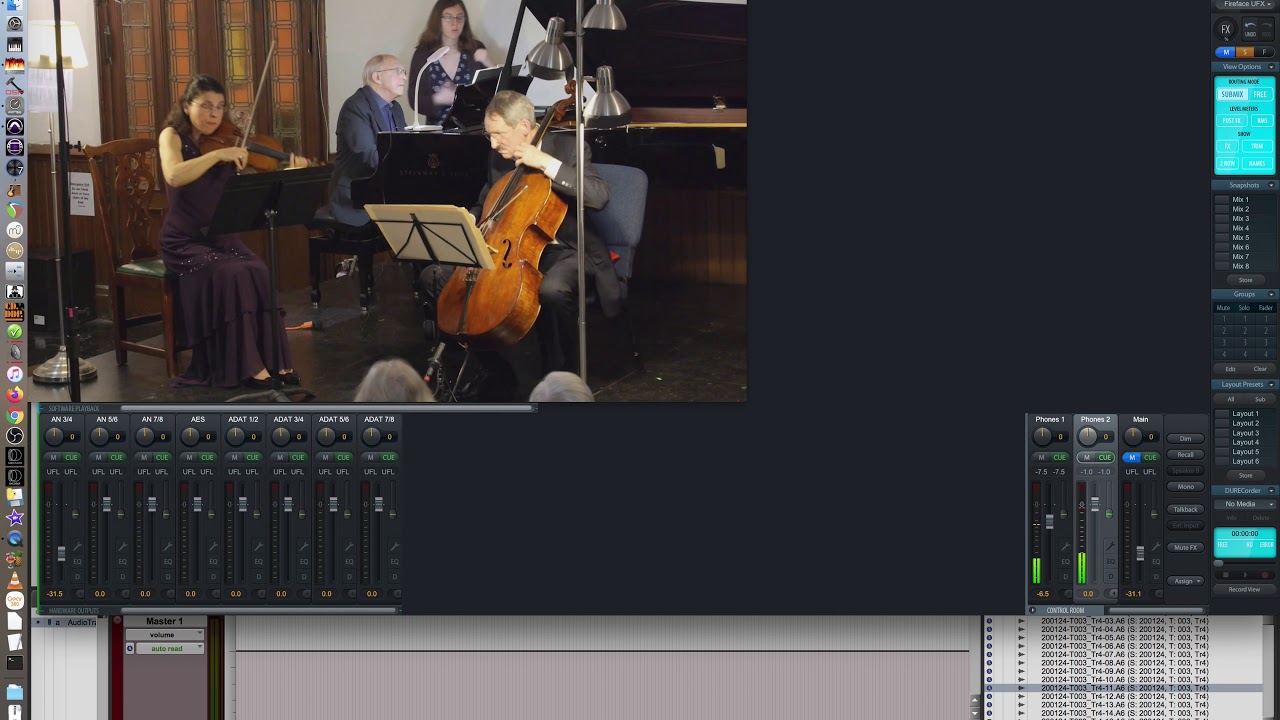
Task: Open the wrench settings for Main output
Action: click(x=1155, y=547)
